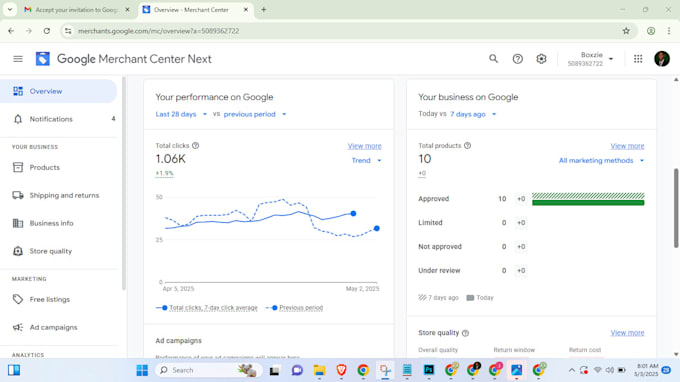680x382 pixels.
Task: Click the Total products info icon
Action: [468, 146]
